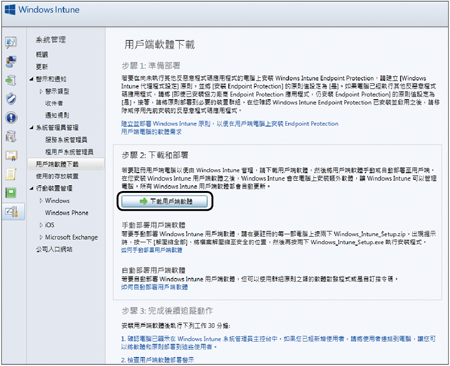Click the Windows Intune logo
450x366 pixels.
tap(42, 10)
